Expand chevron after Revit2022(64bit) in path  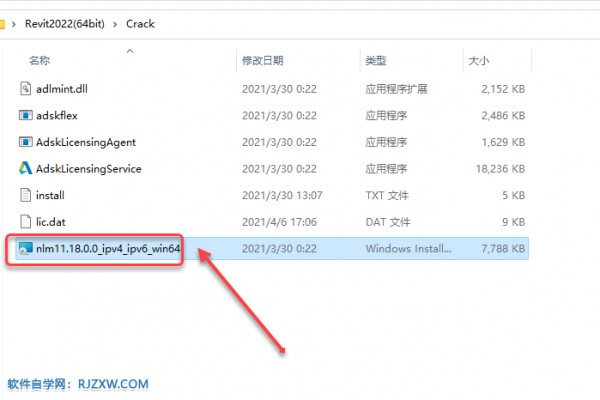(x=115, y=24)
